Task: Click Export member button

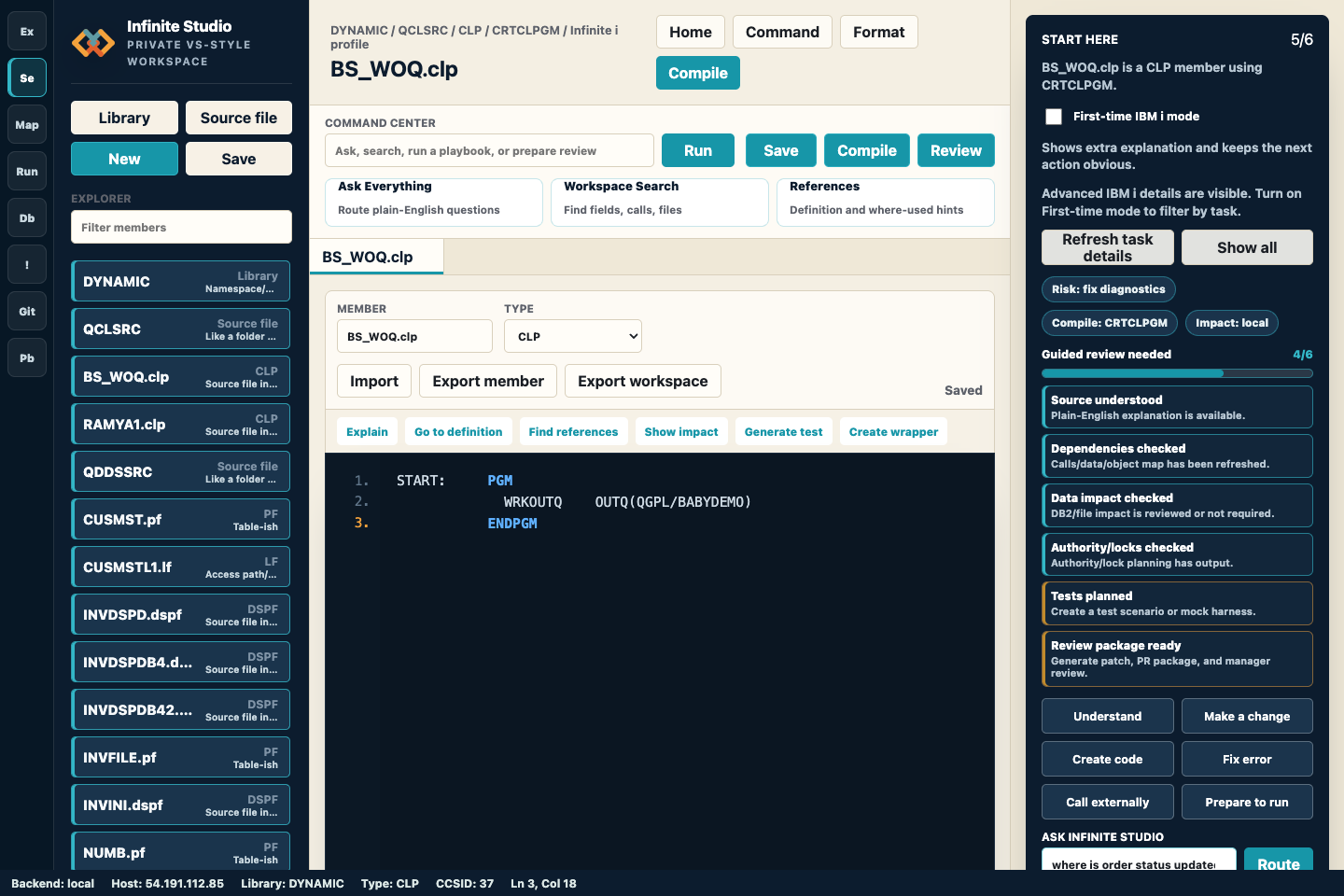Action: click(488, 381)
